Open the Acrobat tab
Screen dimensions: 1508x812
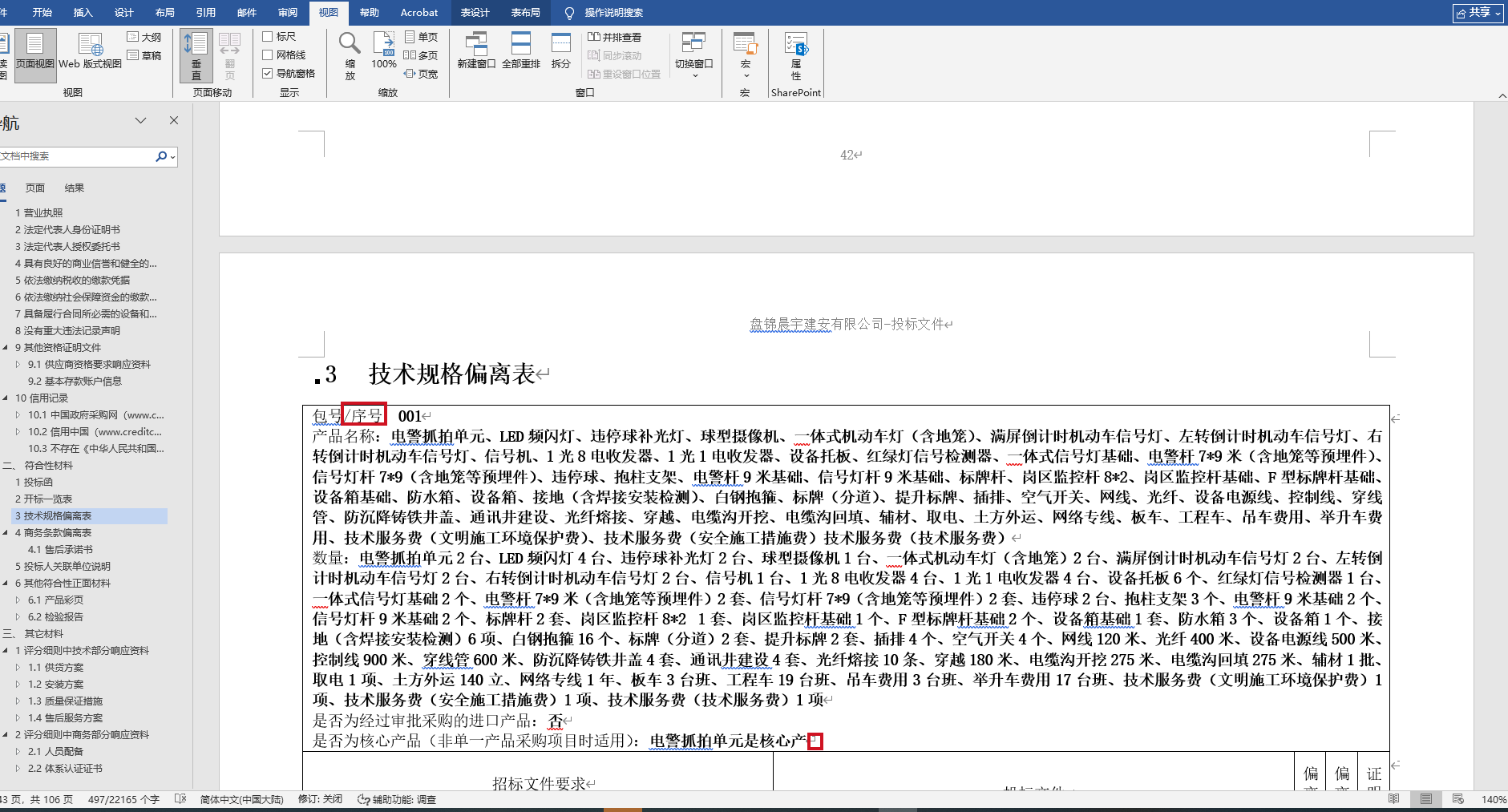tap(419, 13)
